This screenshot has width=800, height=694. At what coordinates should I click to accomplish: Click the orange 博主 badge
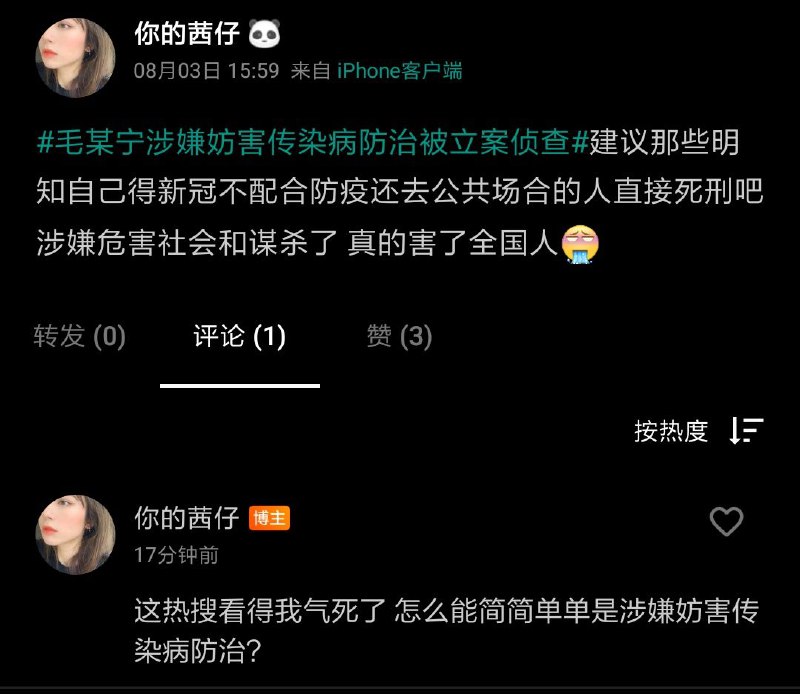tap(269, 518)
